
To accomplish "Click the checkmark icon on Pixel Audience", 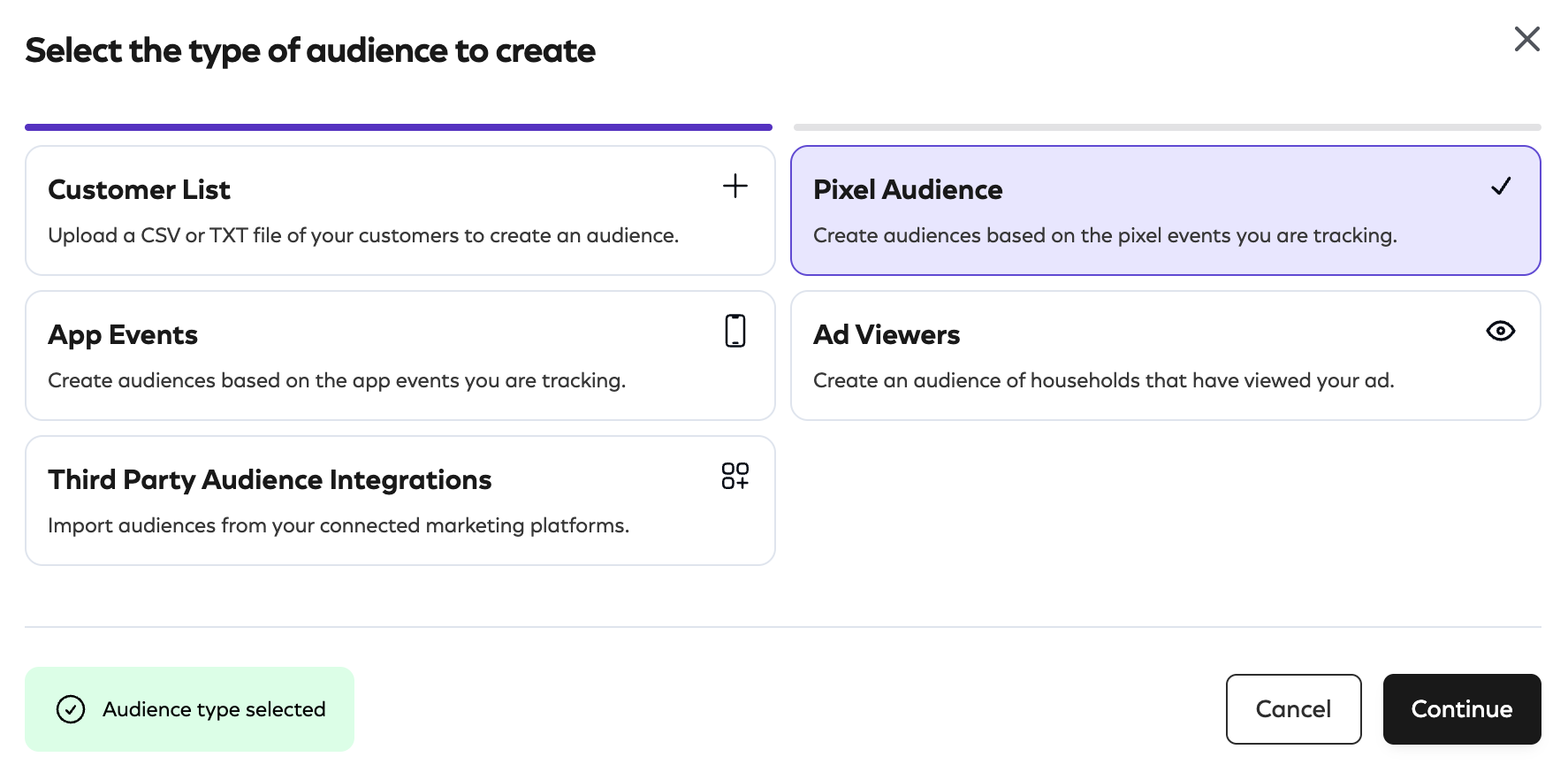I will tap(1501, 186).
